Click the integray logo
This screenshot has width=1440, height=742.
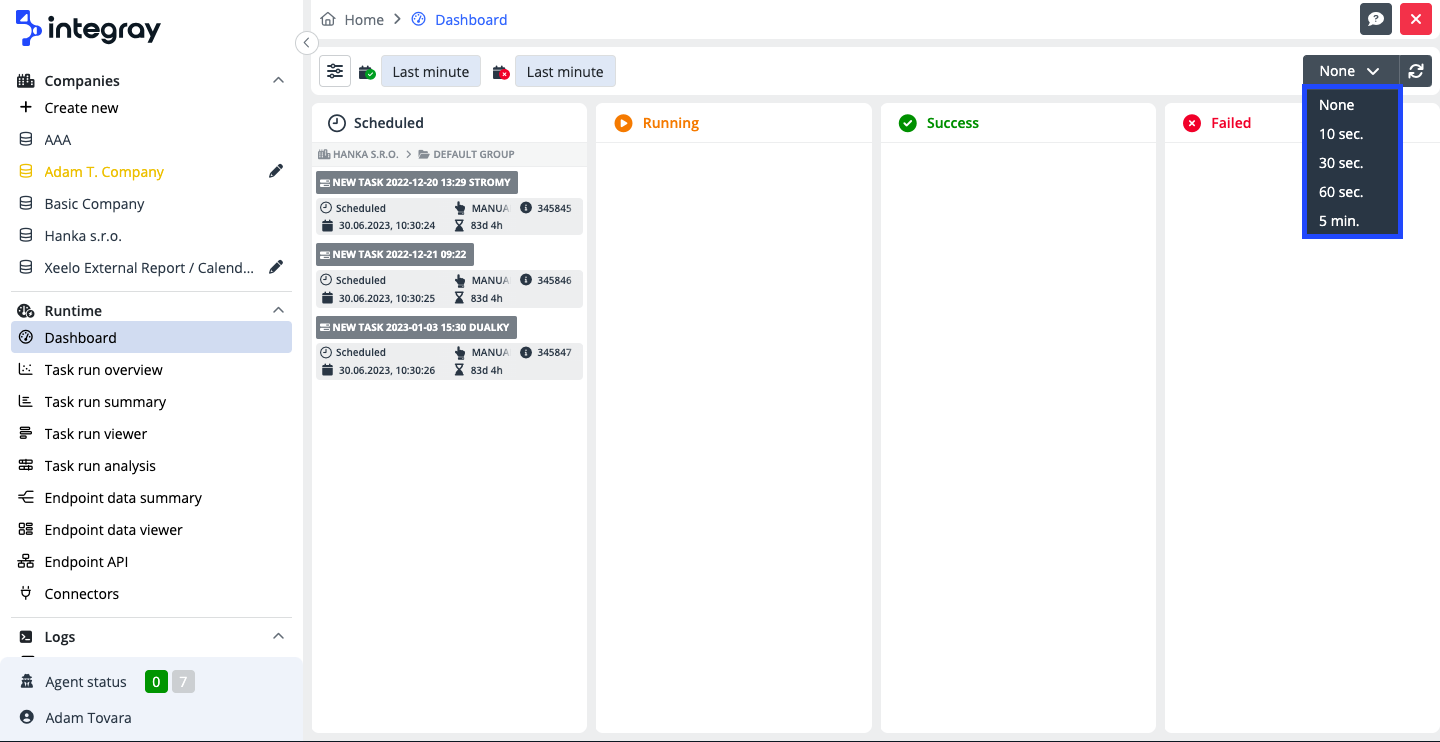pyautogui.click(x=88, y=29)
